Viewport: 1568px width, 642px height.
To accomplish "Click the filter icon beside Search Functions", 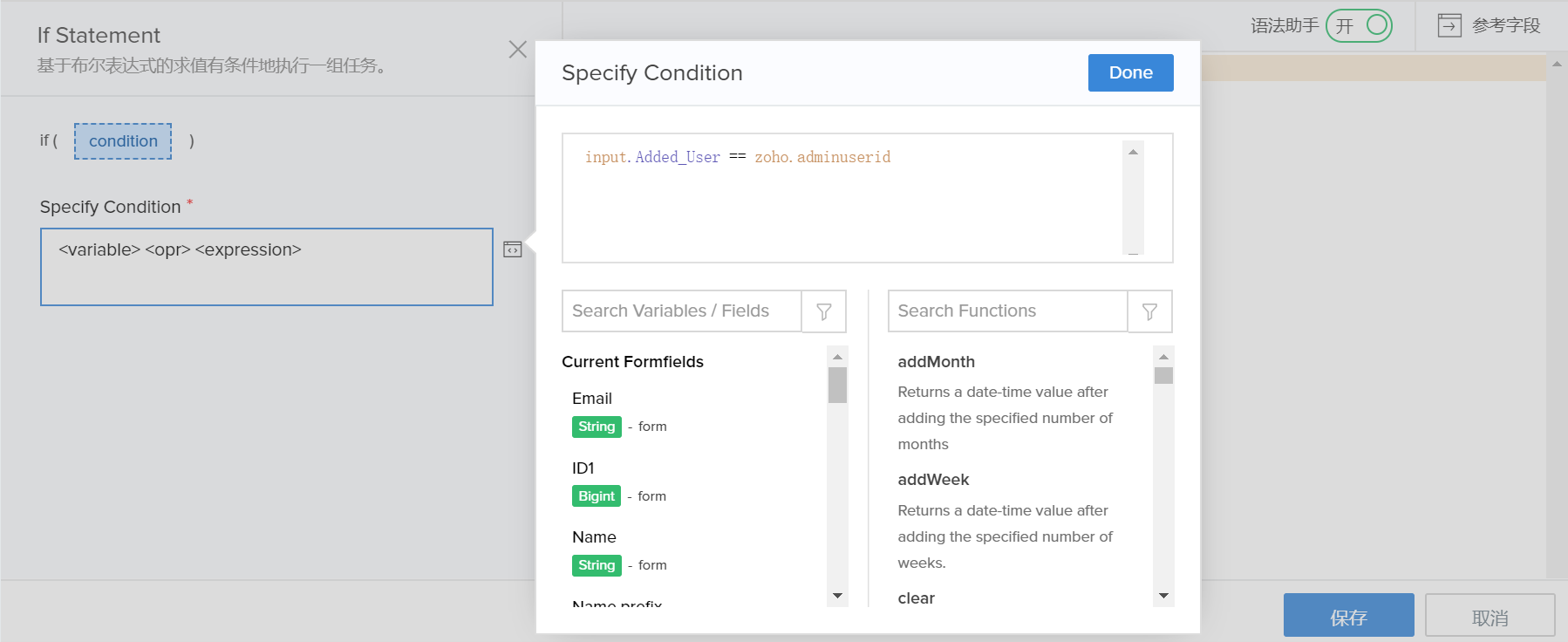I will tap(1149, 311).
